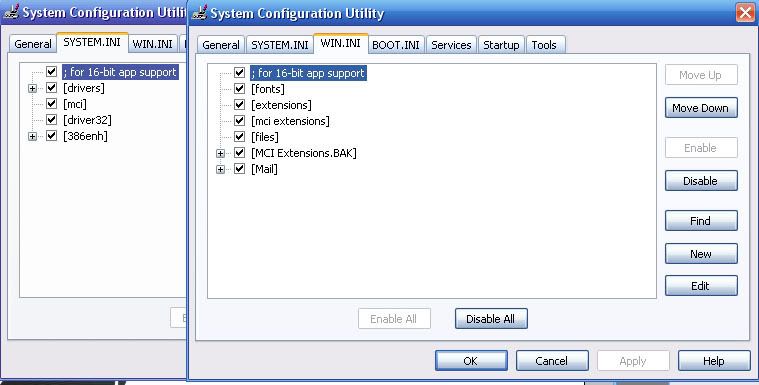Toggle the [extensions] checkbox
This screenshot has width=759, height=385.
(x=239, y=105)
